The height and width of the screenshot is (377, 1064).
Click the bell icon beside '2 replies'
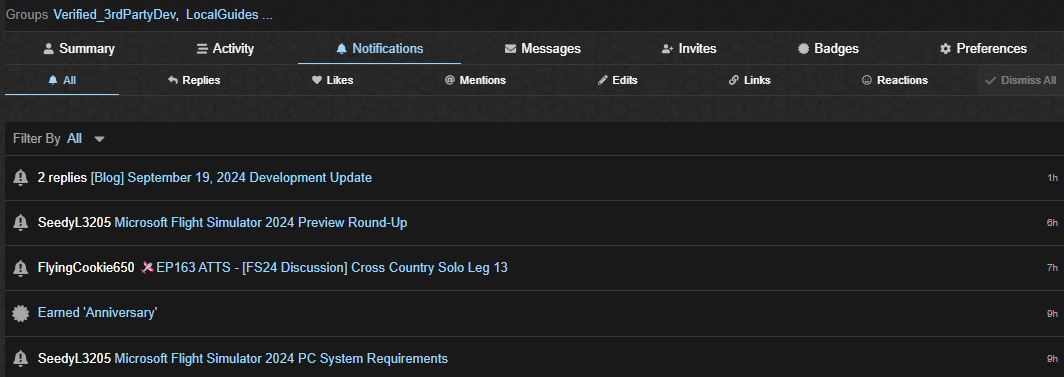tap(20, 178)
